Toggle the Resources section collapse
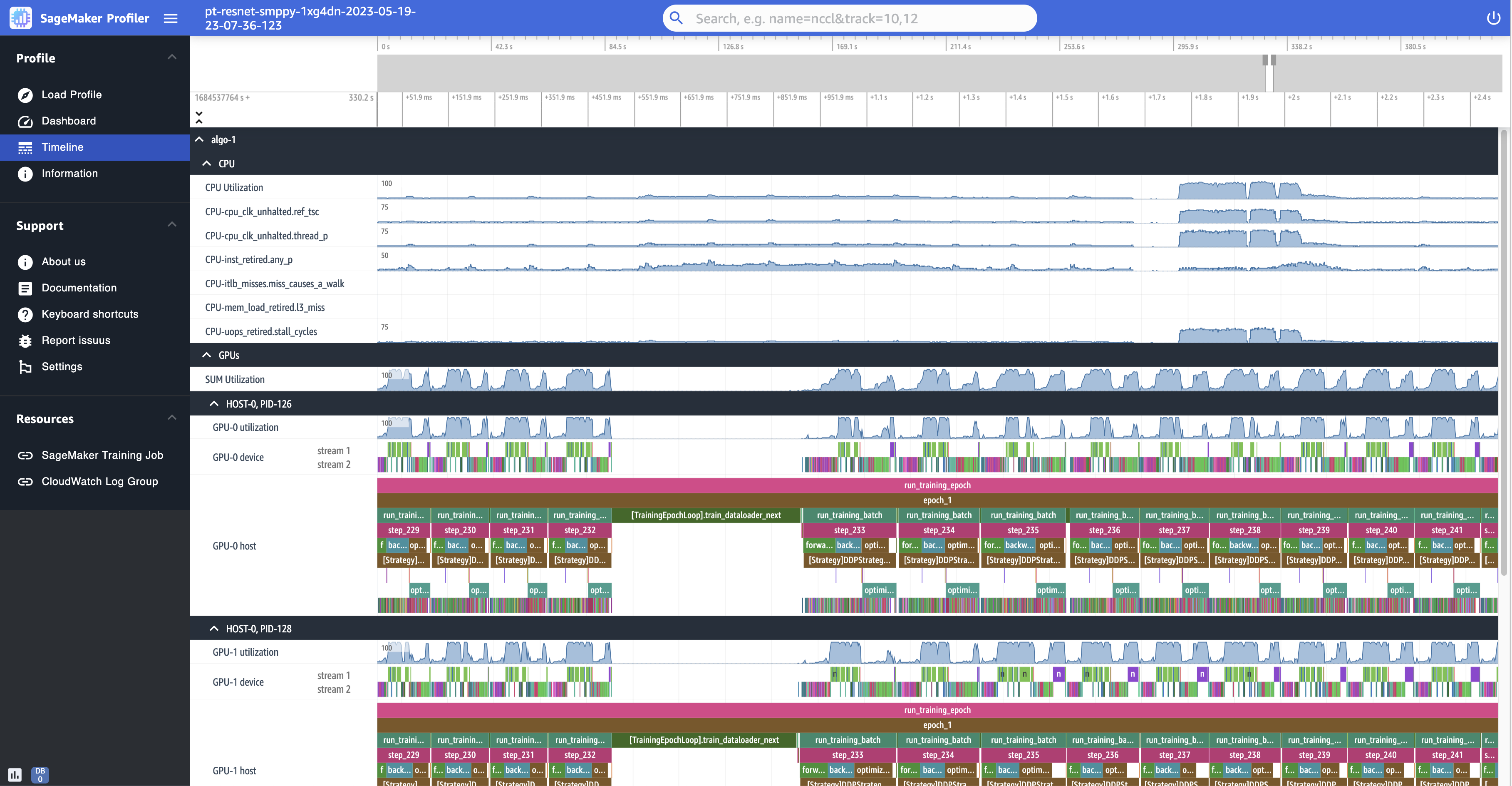 pos(170,417)
